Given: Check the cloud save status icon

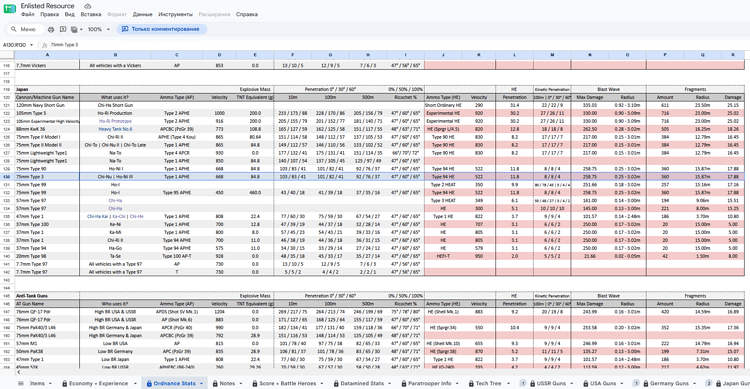Looking at the screenshot, I should (x=88, y=6).
